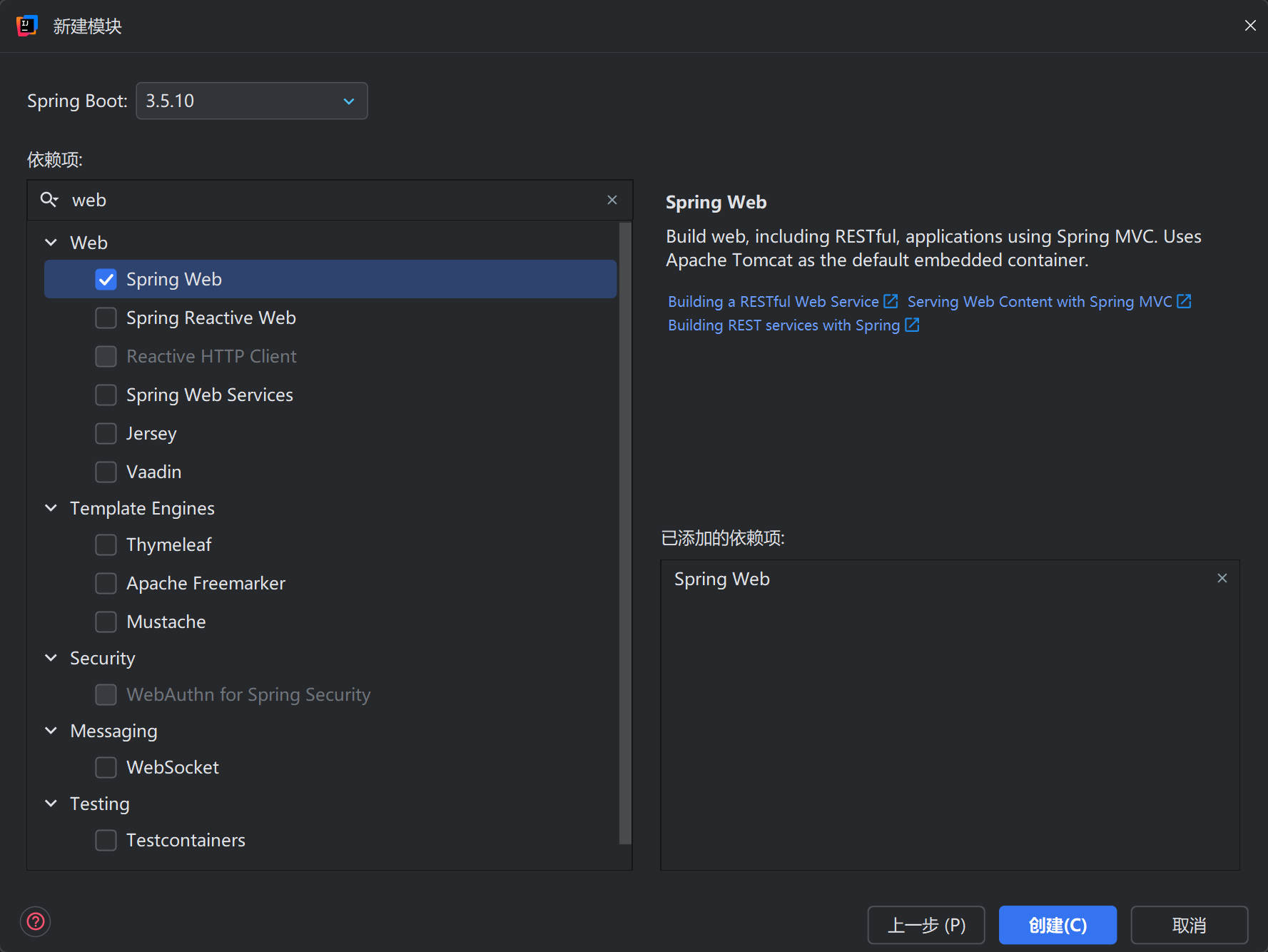1268x952 pixels.
Task: Click the help question mark icon
Action: [x=36, y=921]
